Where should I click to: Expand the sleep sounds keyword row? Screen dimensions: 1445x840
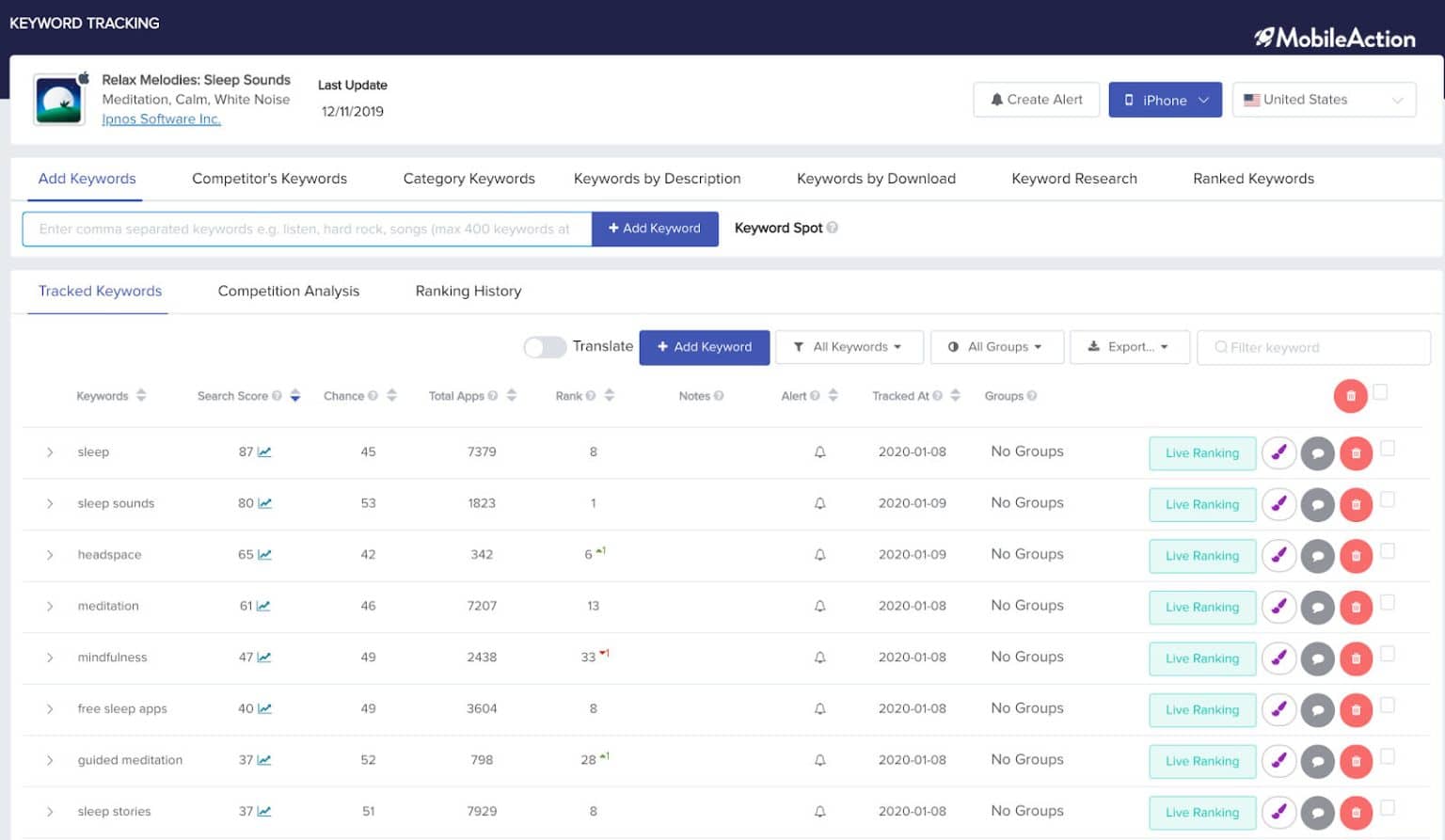(50, 504)
